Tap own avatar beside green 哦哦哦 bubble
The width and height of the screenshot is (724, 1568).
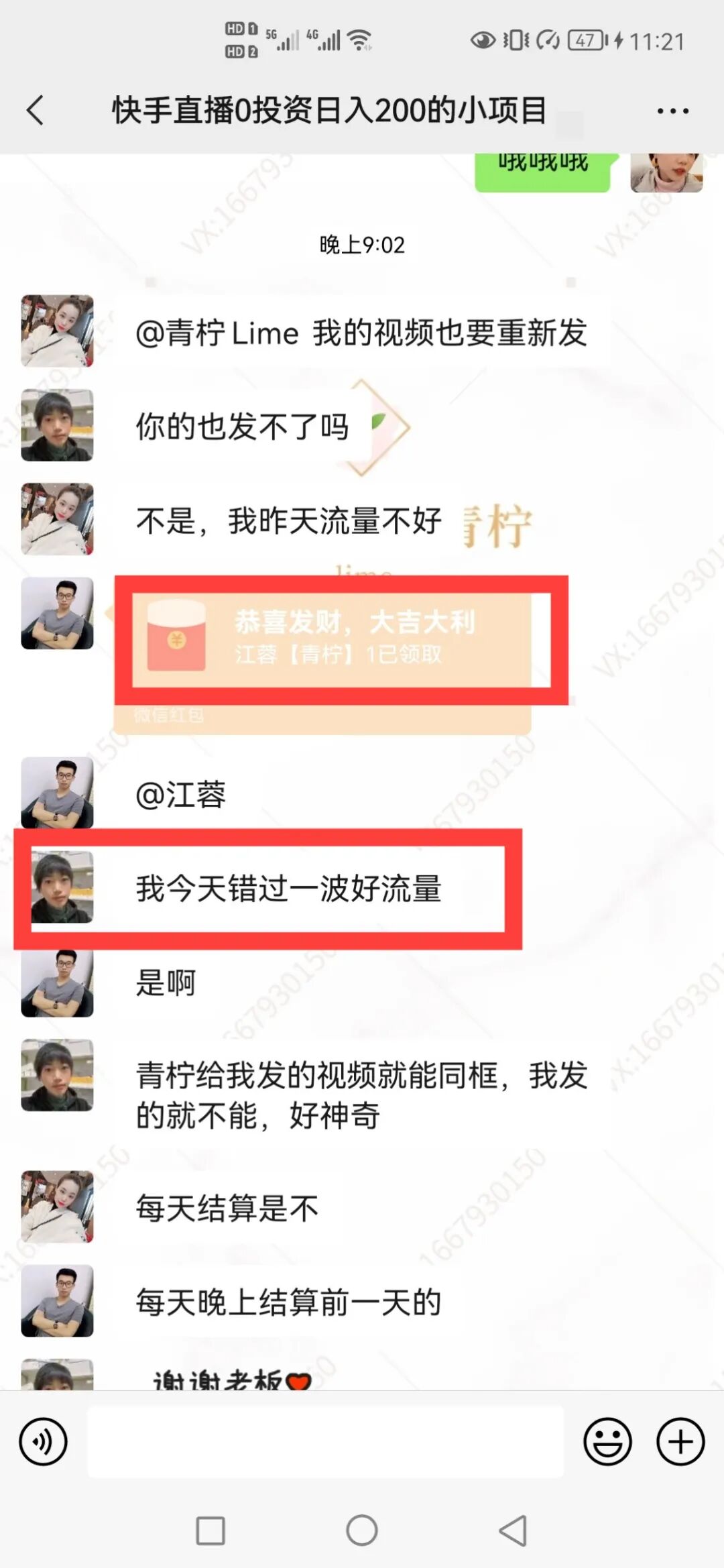[666, 172]
